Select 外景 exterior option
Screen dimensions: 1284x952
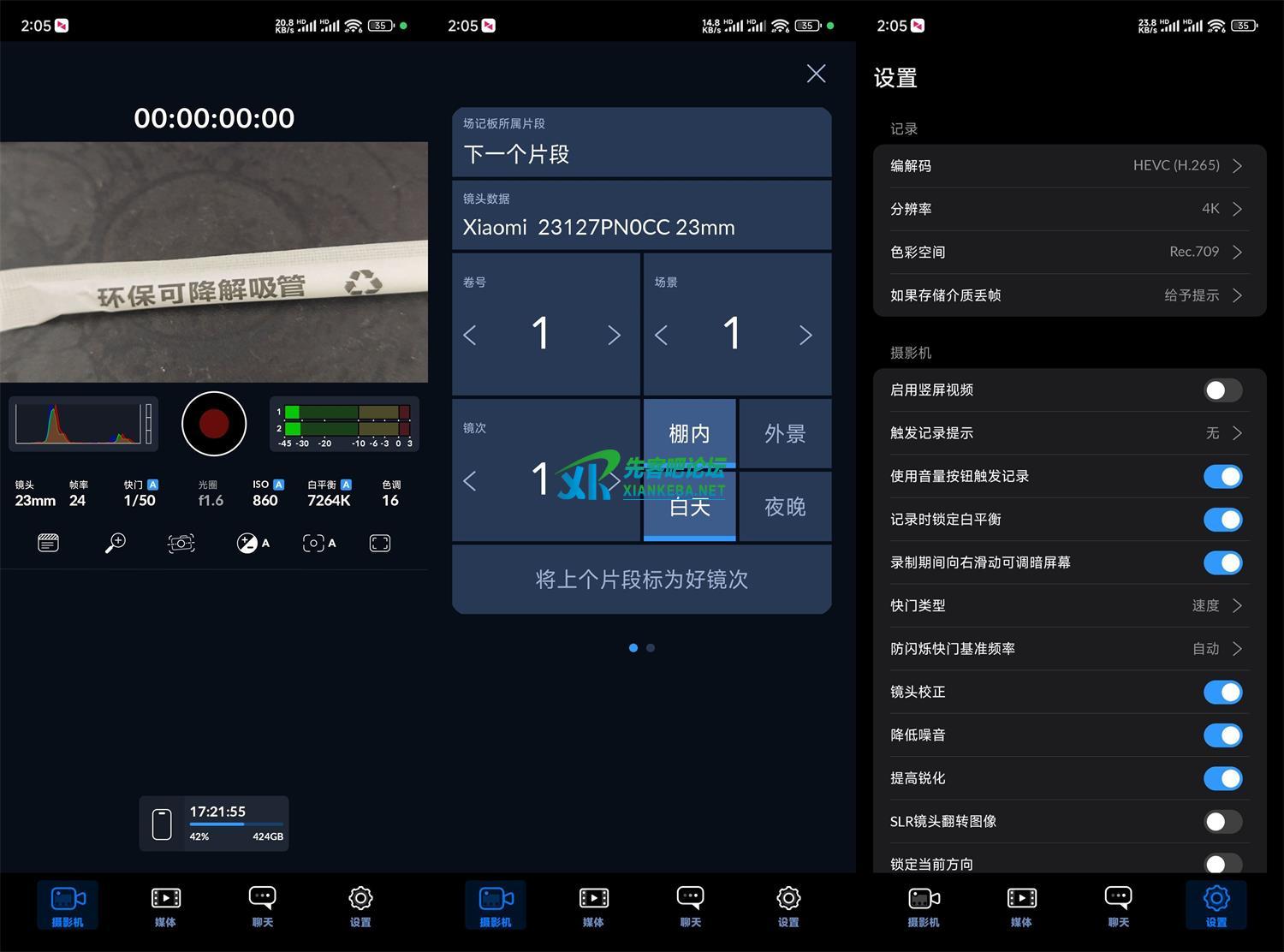click(784, 434)
